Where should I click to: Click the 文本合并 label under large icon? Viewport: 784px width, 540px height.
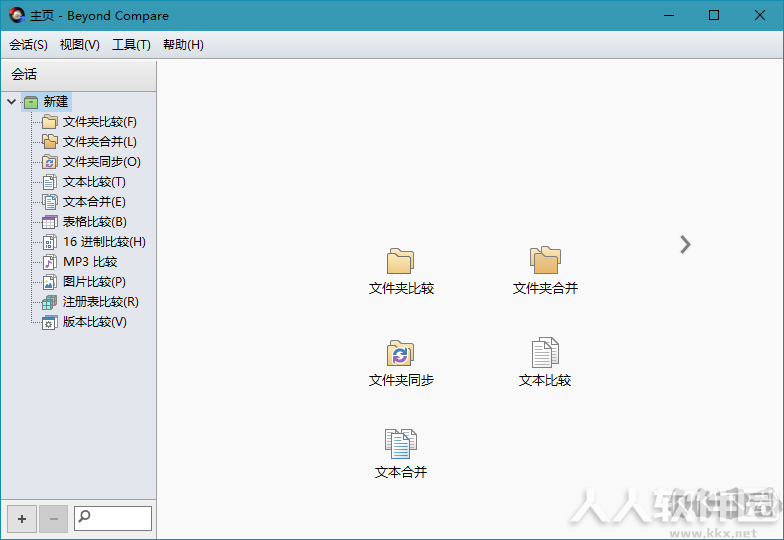point(401,472)
